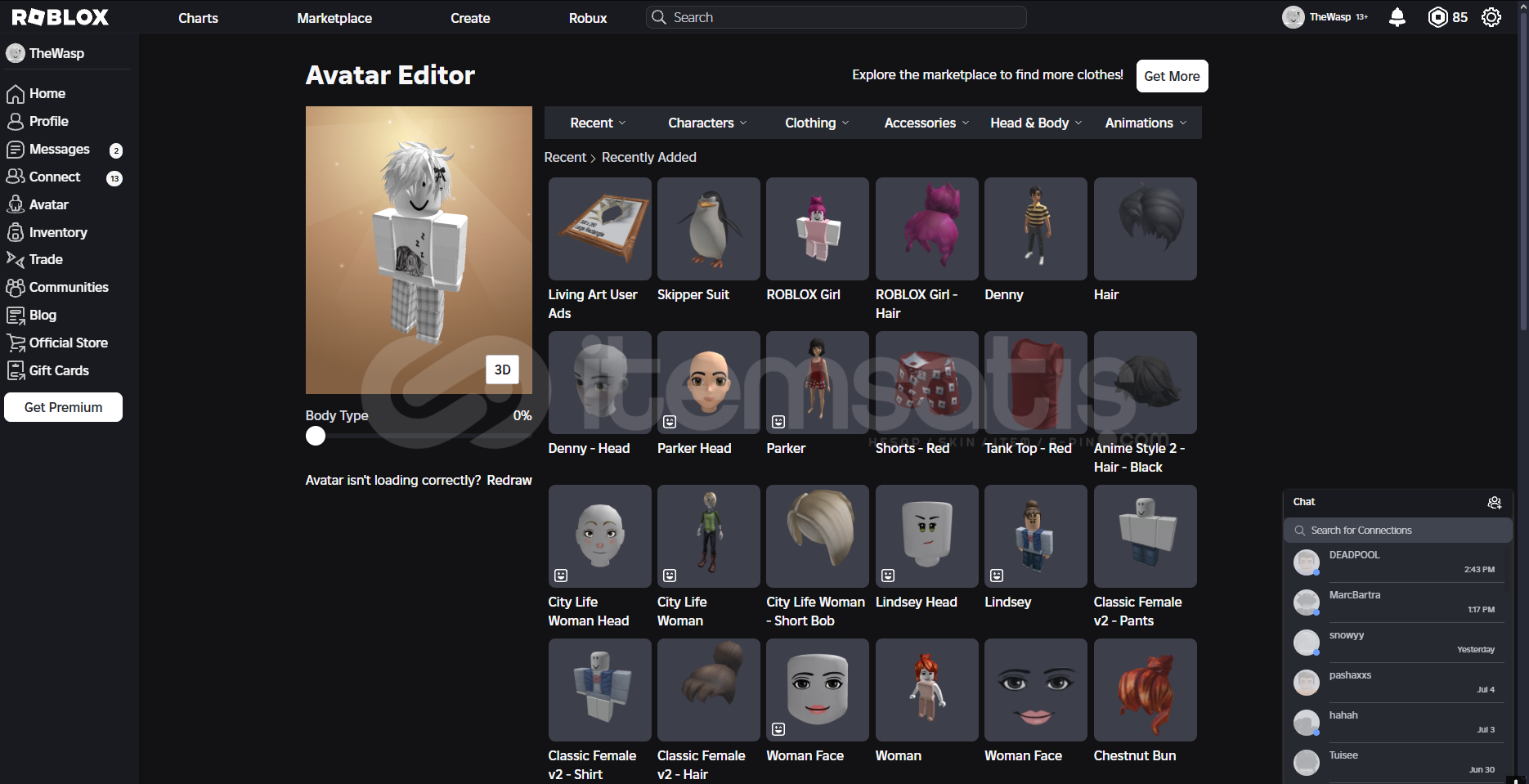Open MarcBartra chat conversation
The height and width of the screenshot is (784, 1529).
pyautogui.click(x=1397, y=603)
